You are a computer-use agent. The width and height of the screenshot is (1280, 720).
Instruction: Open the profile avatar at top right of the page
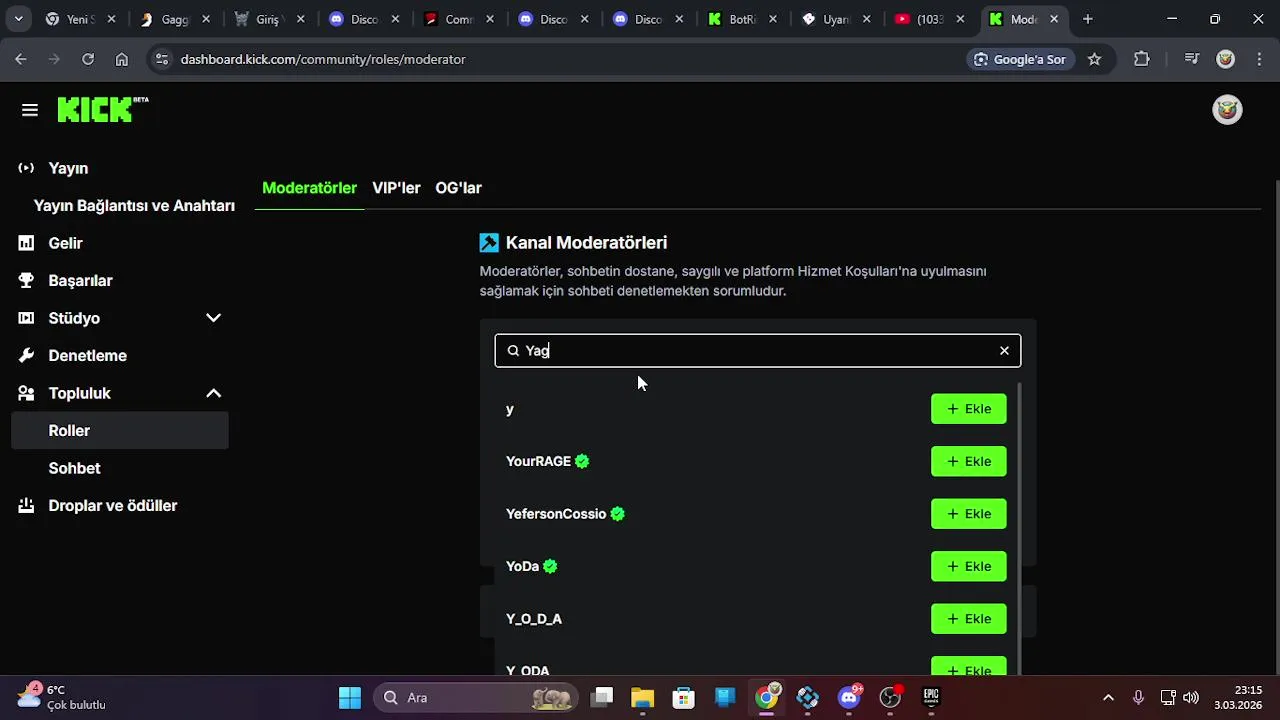[1227, 110]
